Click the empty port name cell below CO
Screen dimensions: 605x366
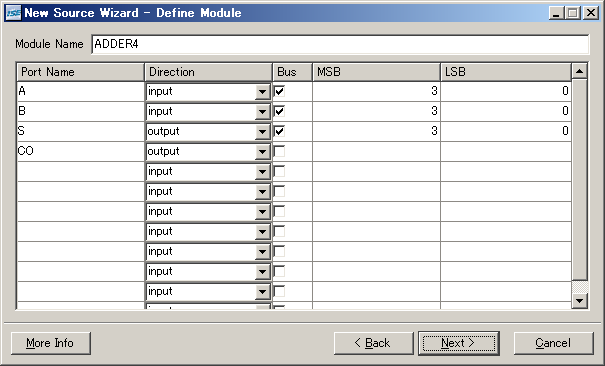81,172
